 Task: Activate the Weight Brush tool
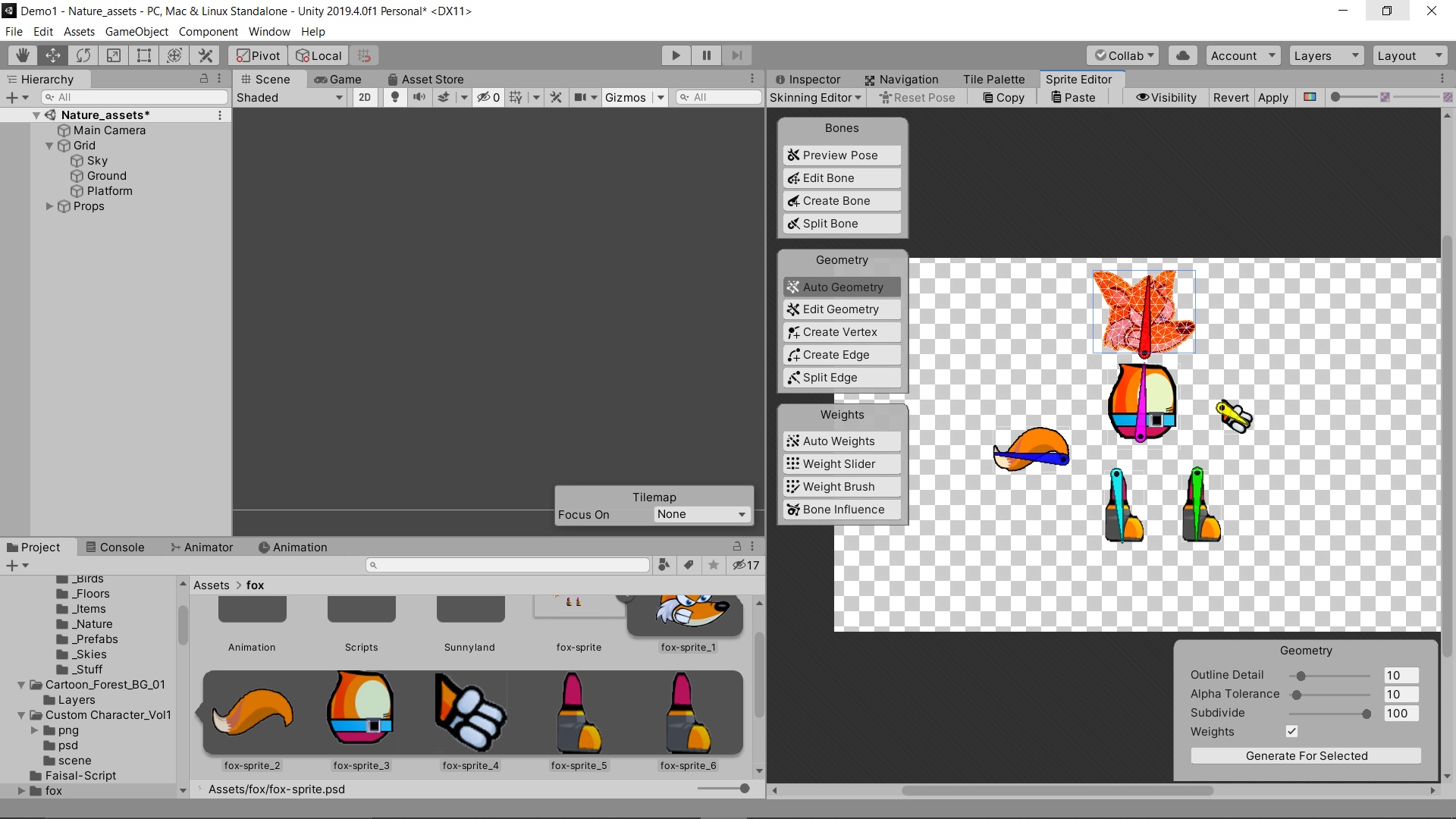click(841, 486)
